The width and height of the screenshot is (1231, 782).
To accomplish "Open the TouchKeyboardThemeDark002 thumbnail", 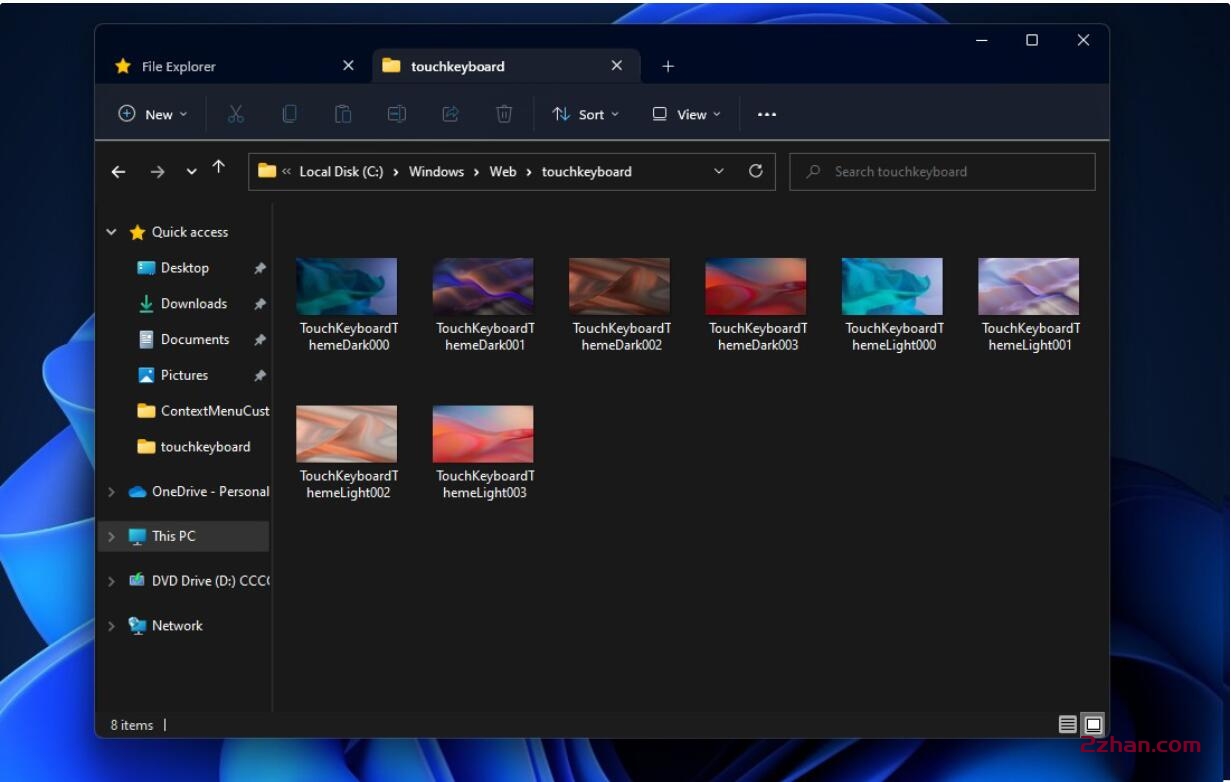I will pos(619,285).
